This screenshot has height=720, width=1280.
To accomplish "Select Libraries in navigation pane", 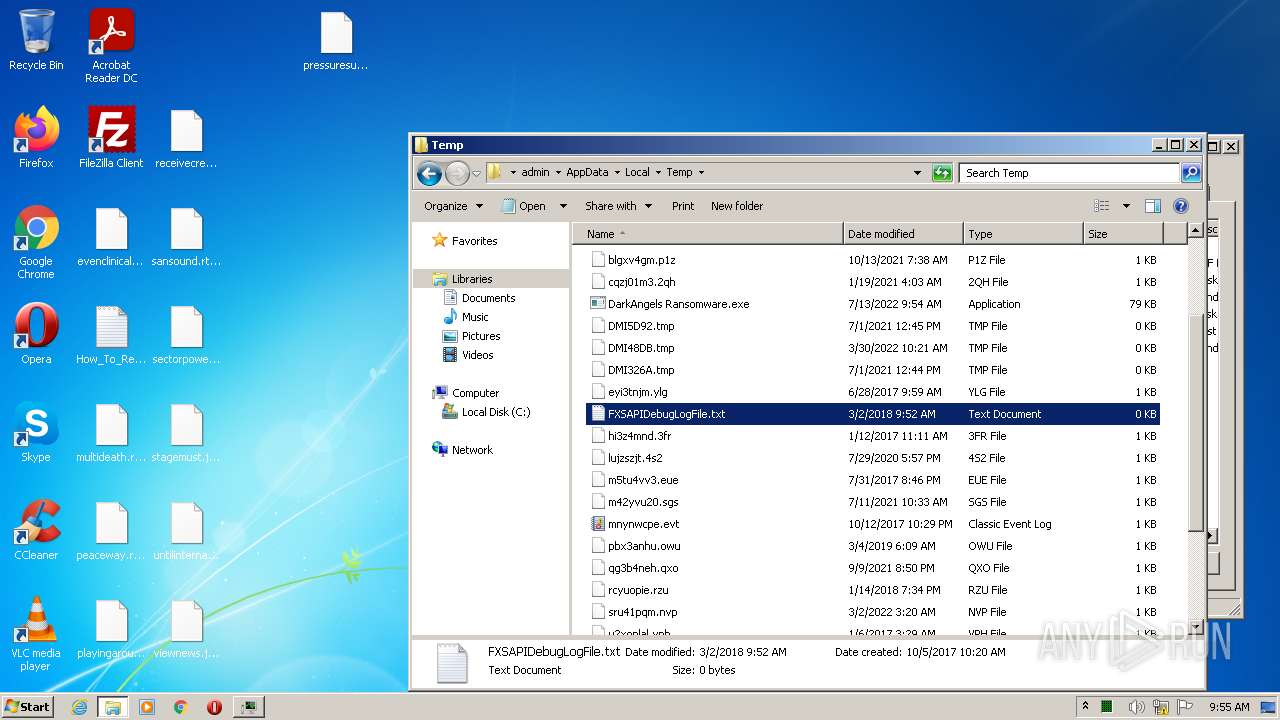I will pyautogui.click(x=472, y=279).
